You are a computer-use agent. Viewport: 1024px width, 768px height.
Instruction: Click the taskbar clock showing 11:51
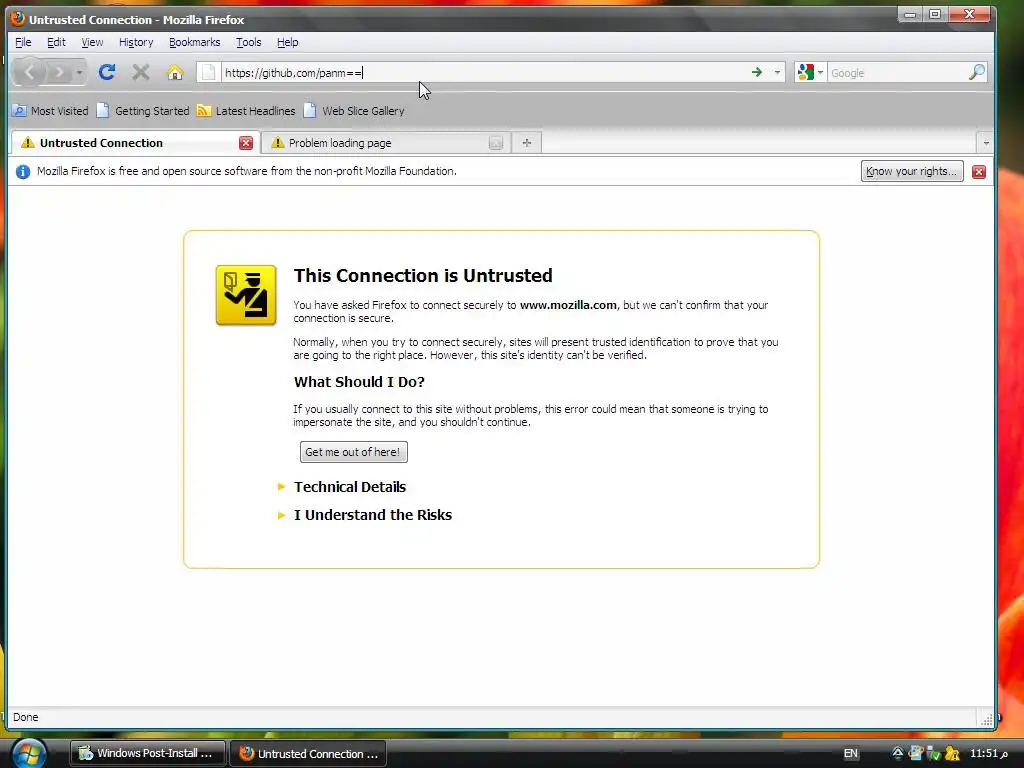click(x=988, y=753)
